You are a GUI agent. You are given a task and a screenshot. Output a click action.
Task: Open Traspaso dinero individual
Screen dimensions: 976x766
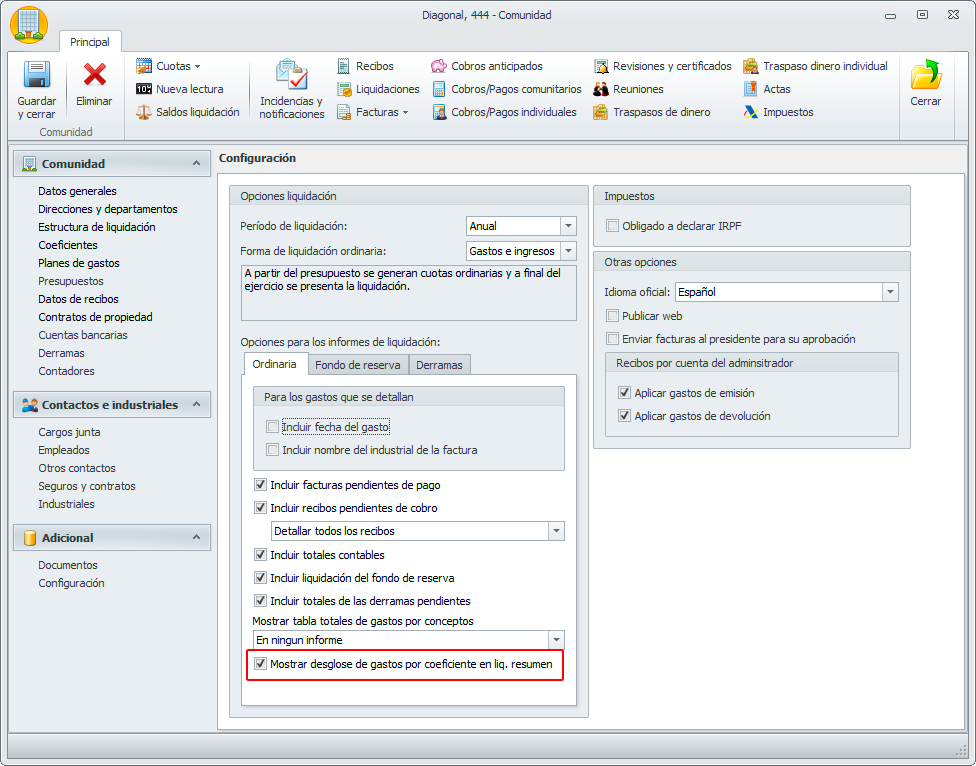click(x=815, y=66)
